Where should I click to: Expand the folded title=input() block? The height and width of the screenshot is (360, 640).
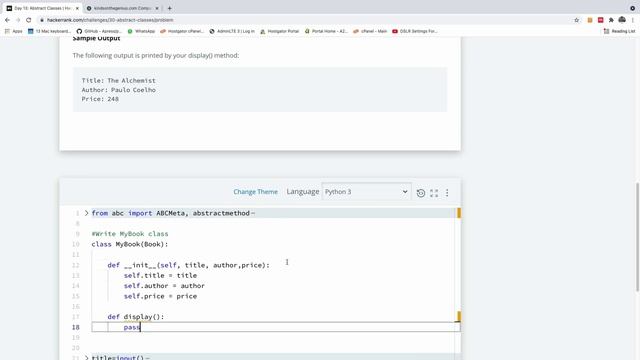87,358
